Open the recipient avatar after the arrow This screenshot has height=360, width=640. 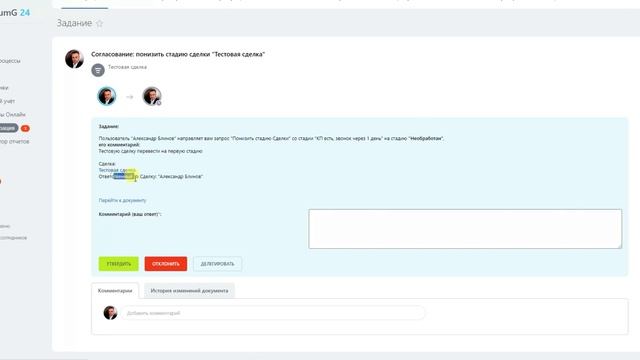tap(152, 96)
